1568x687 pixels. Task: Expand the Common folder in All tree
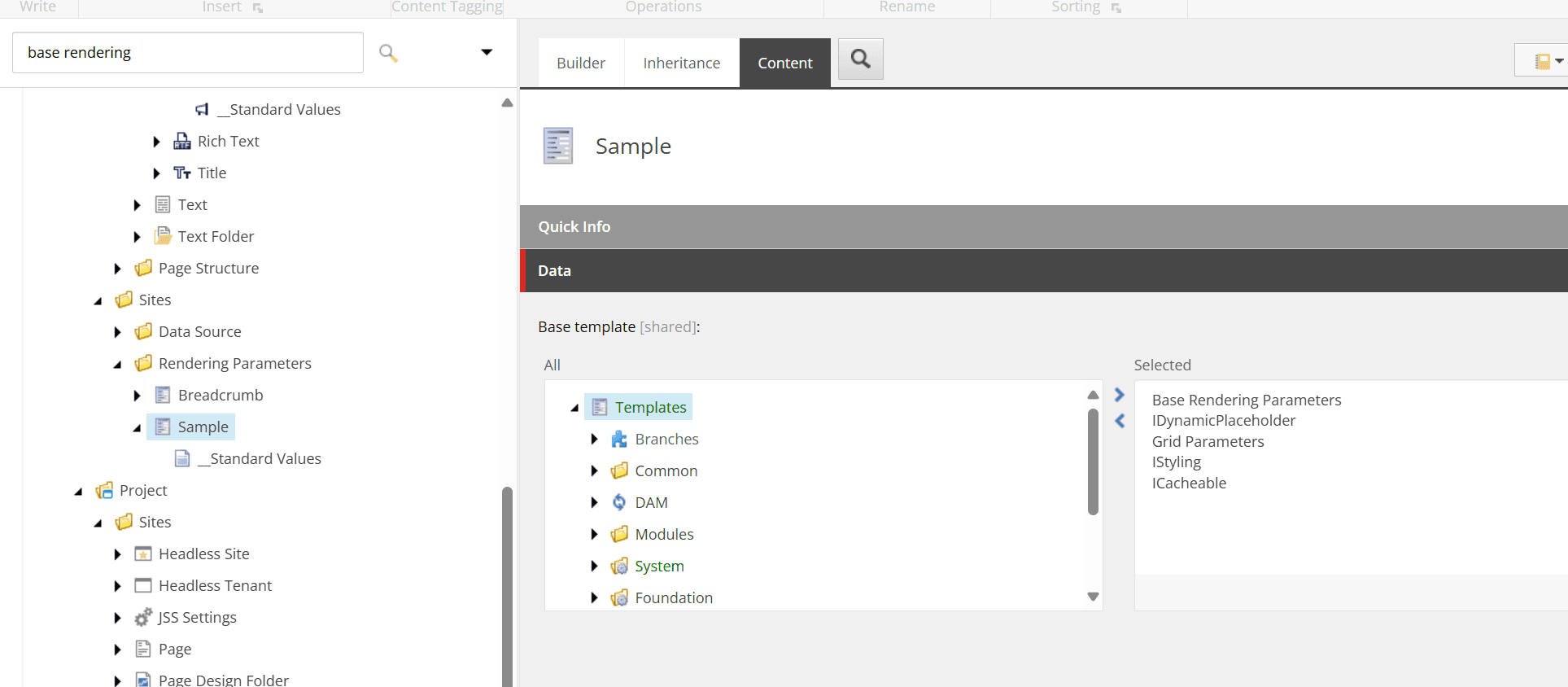click(x=594, y=471)
